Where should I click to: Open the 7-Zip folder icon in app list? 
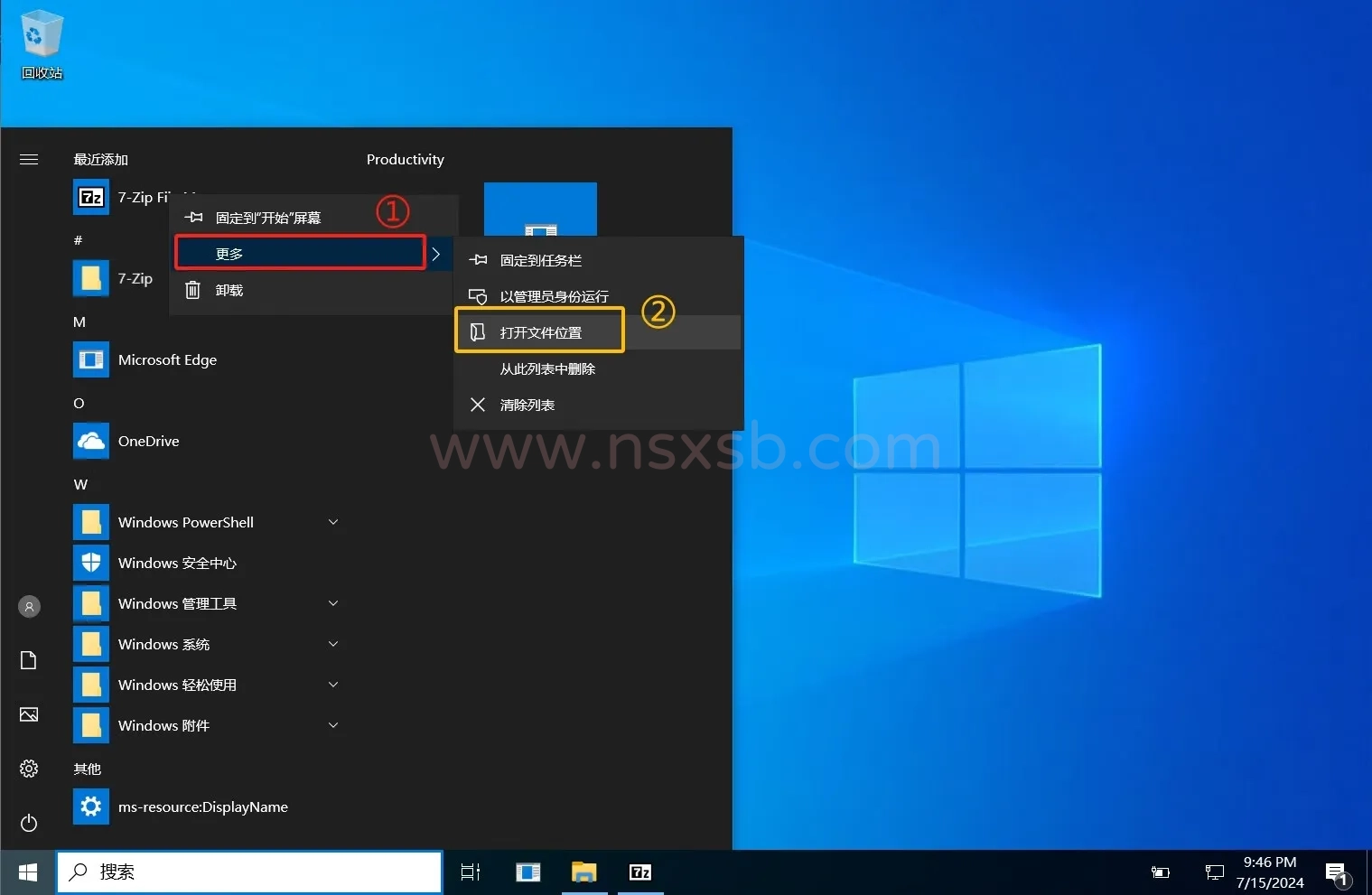click(x=91, y=278)
